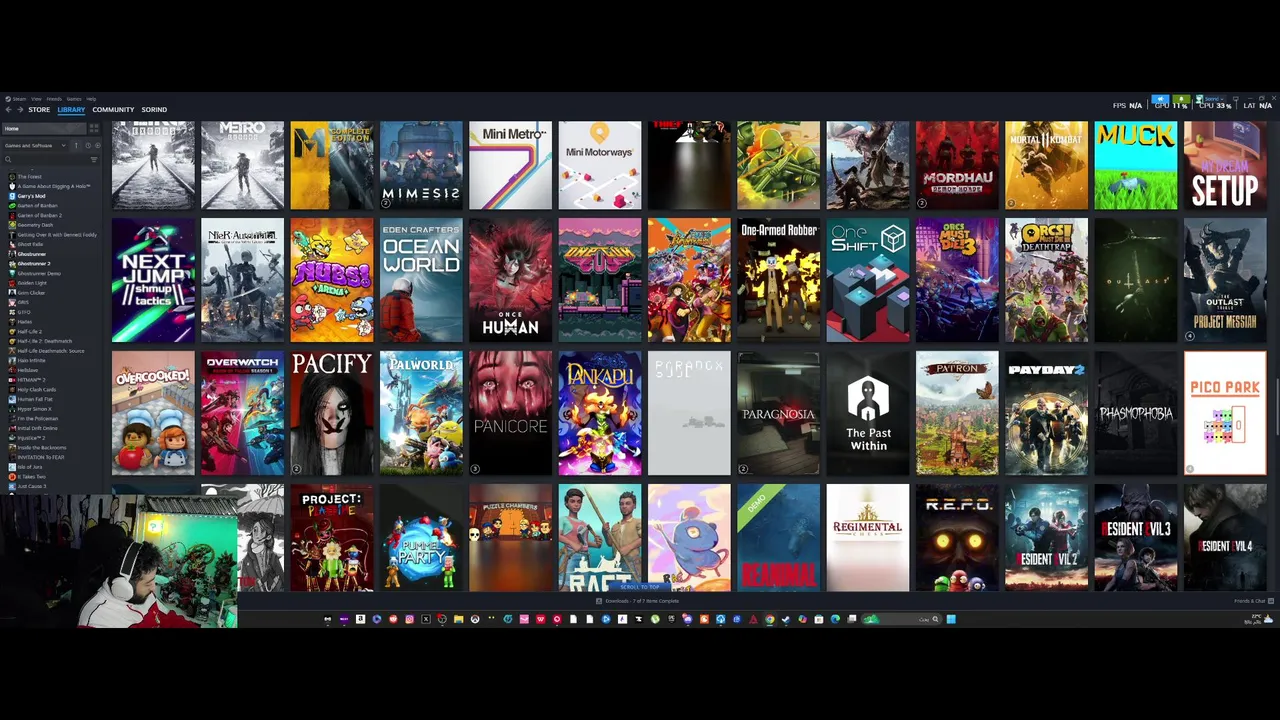Click the Home button in sidebar
The image size is (1280, 720).
pyautogui.click(x=44, y=128)
